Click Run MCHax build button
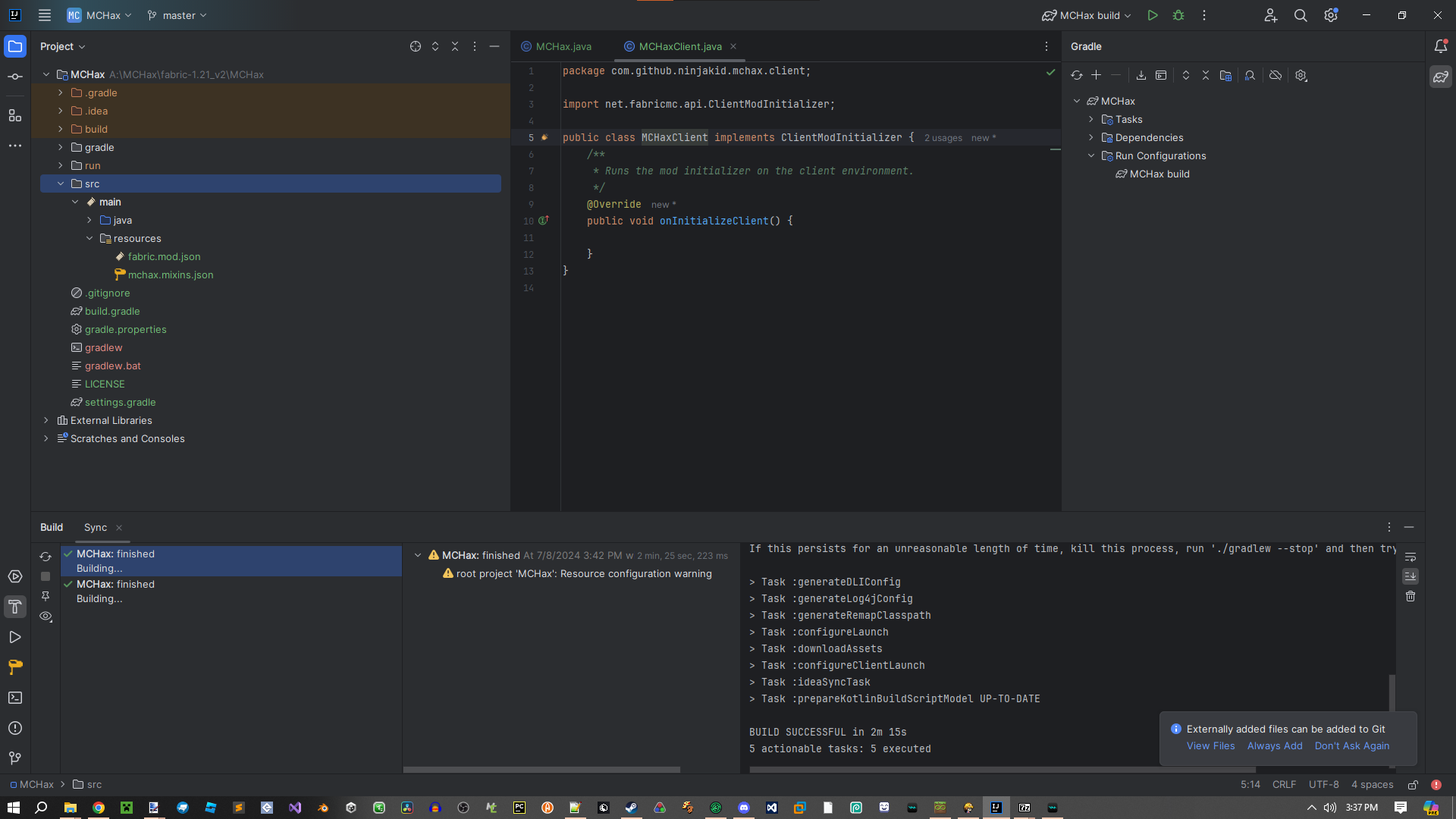The height and width of the screenshot is (819, 1456). [1153, 15]
